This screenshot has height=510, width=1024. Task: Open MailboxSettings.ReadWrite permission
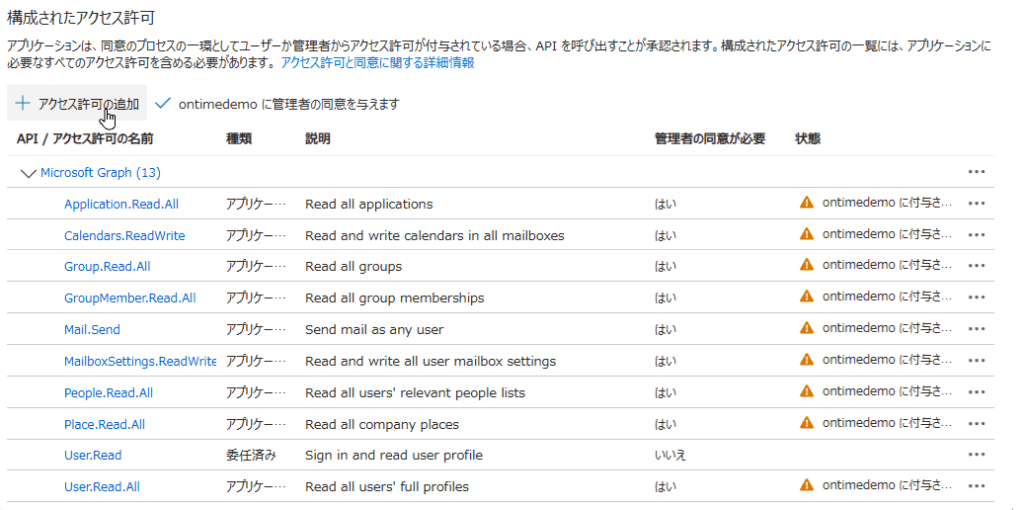(140, 361)
